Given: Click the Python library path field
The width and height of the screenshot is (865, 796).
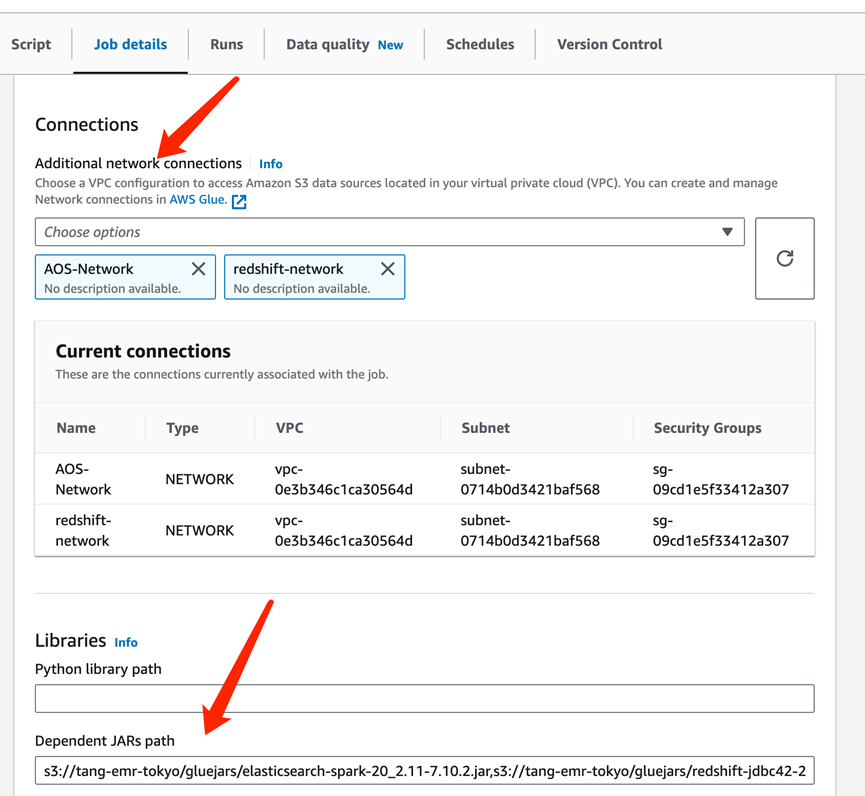Looking at the screenshot, I should tap(424, 698).
